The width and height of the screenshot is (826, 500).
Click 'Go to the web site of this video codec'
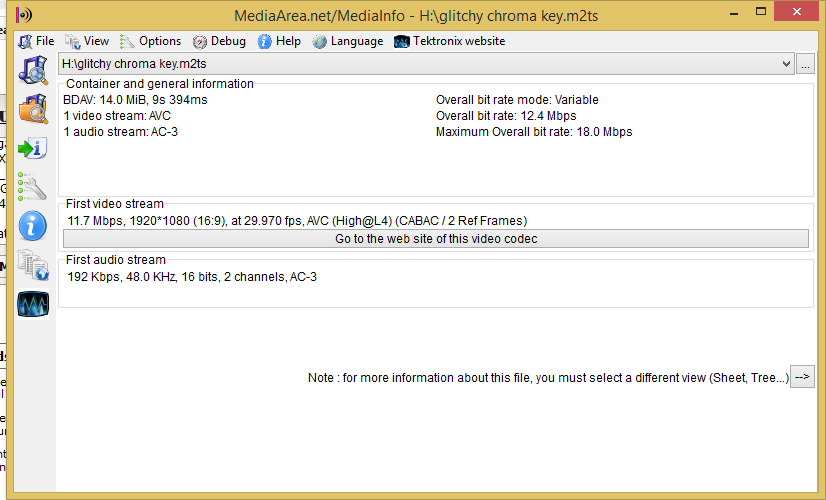point(436,239)
